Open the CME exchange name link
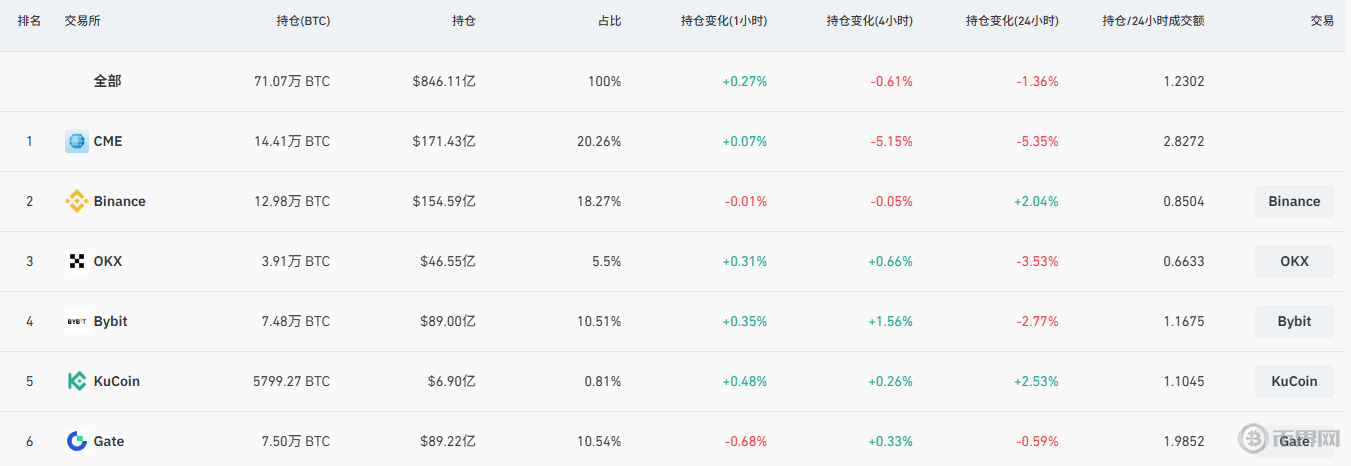Screen dimensions: 1351x466 click(x=108, y=142)
